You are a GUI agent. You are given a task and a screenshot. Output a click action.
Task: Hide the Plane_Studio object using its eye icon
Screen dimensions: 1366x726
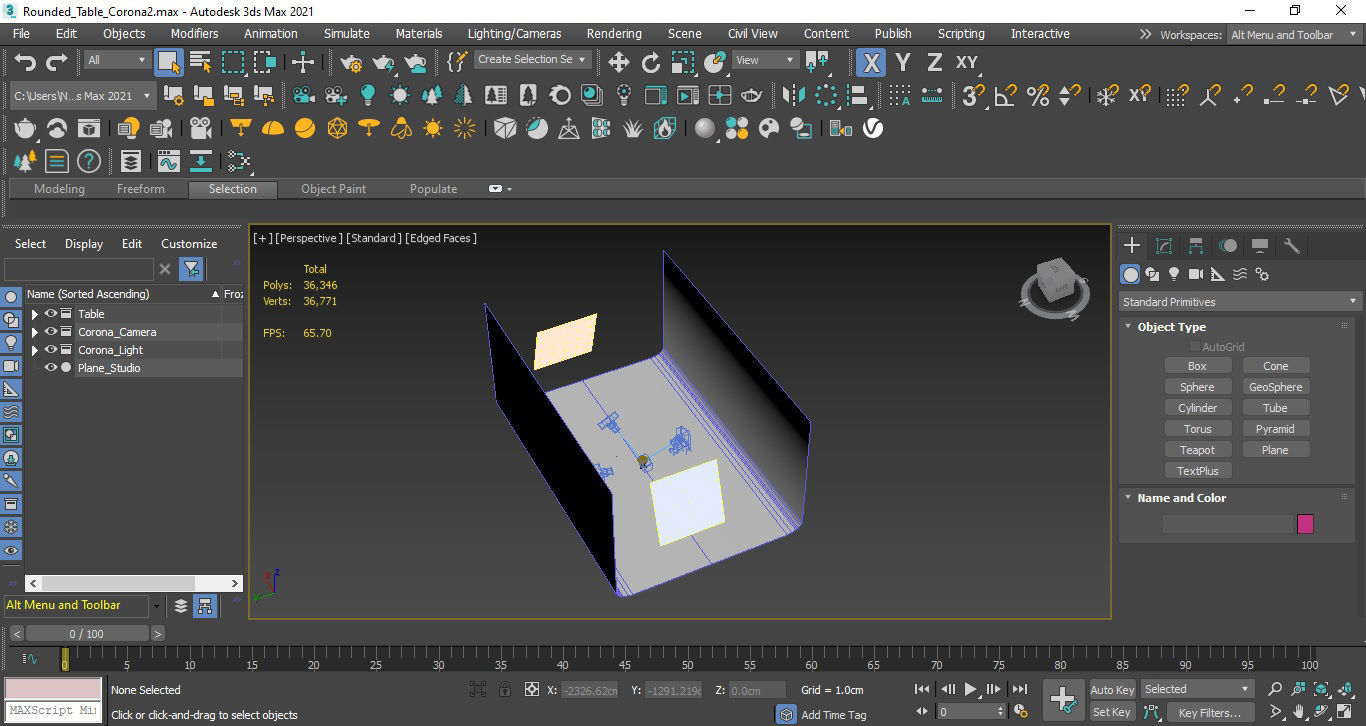[x=50, y=368]
